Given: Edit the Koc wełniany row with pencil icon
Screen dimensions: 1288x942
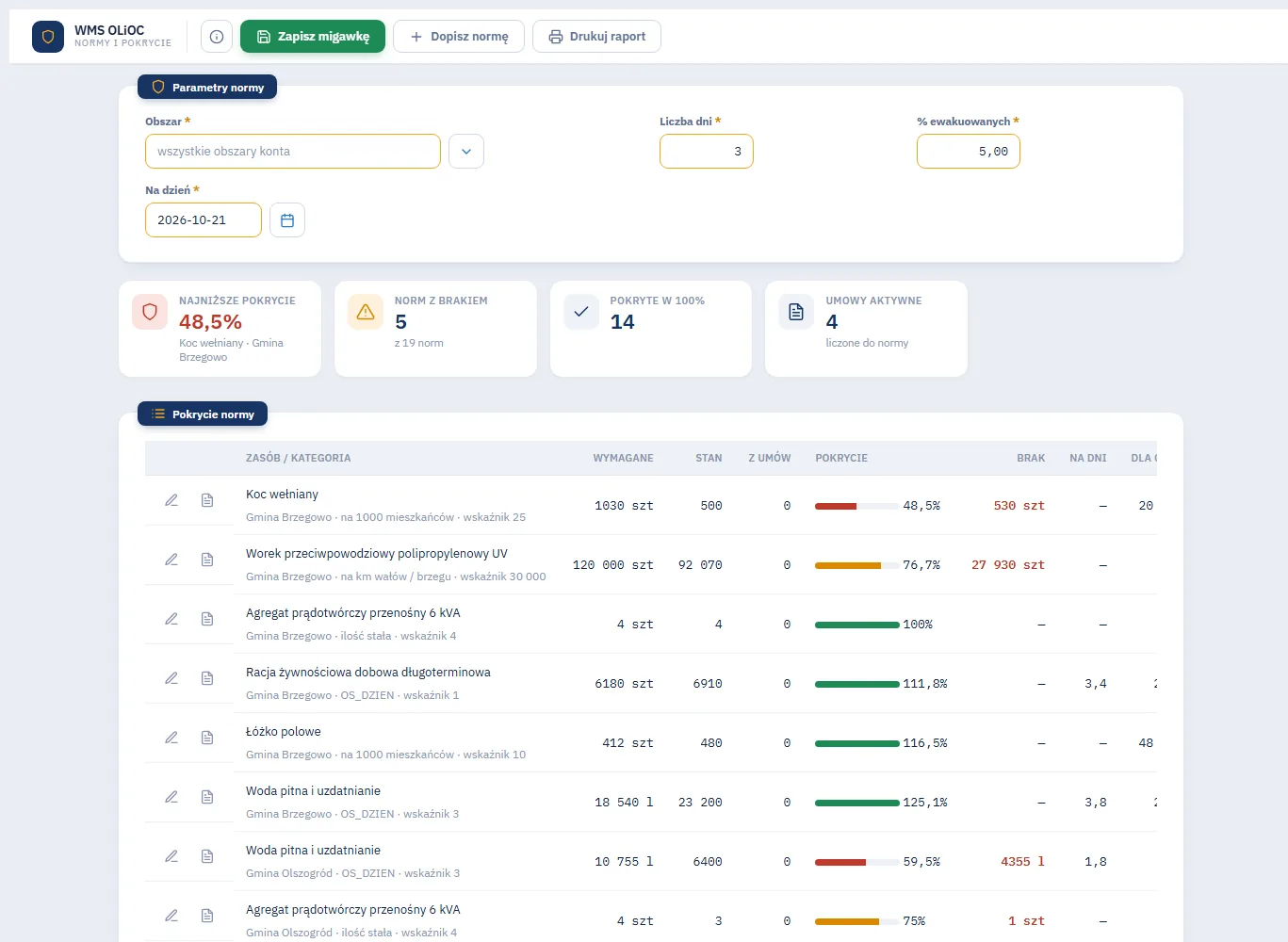Looking at the screenshot, I should click(x=171, y=500).
